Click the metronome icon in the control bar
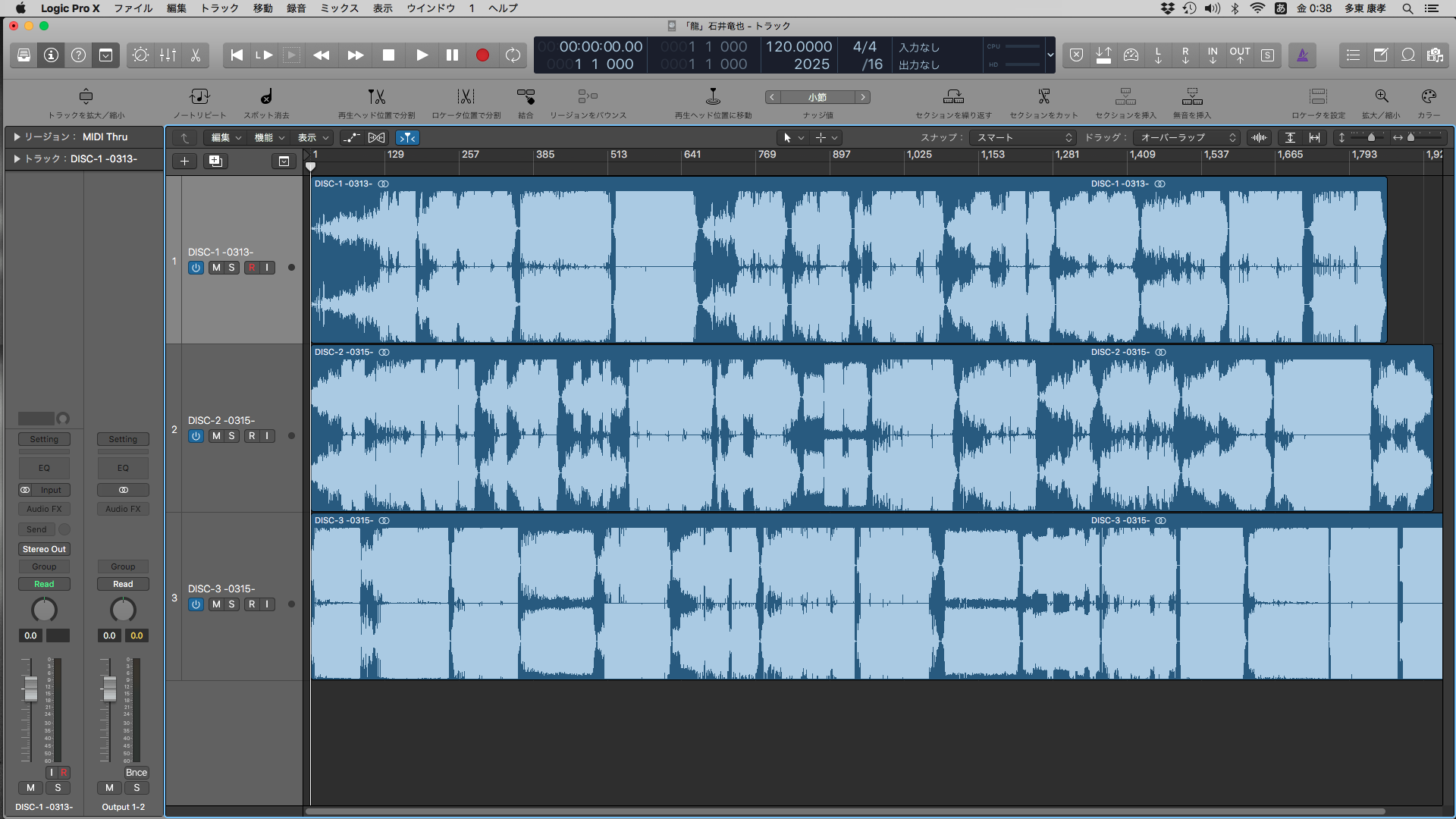This screenshot has height=819, width=1456. point(1302,55)
